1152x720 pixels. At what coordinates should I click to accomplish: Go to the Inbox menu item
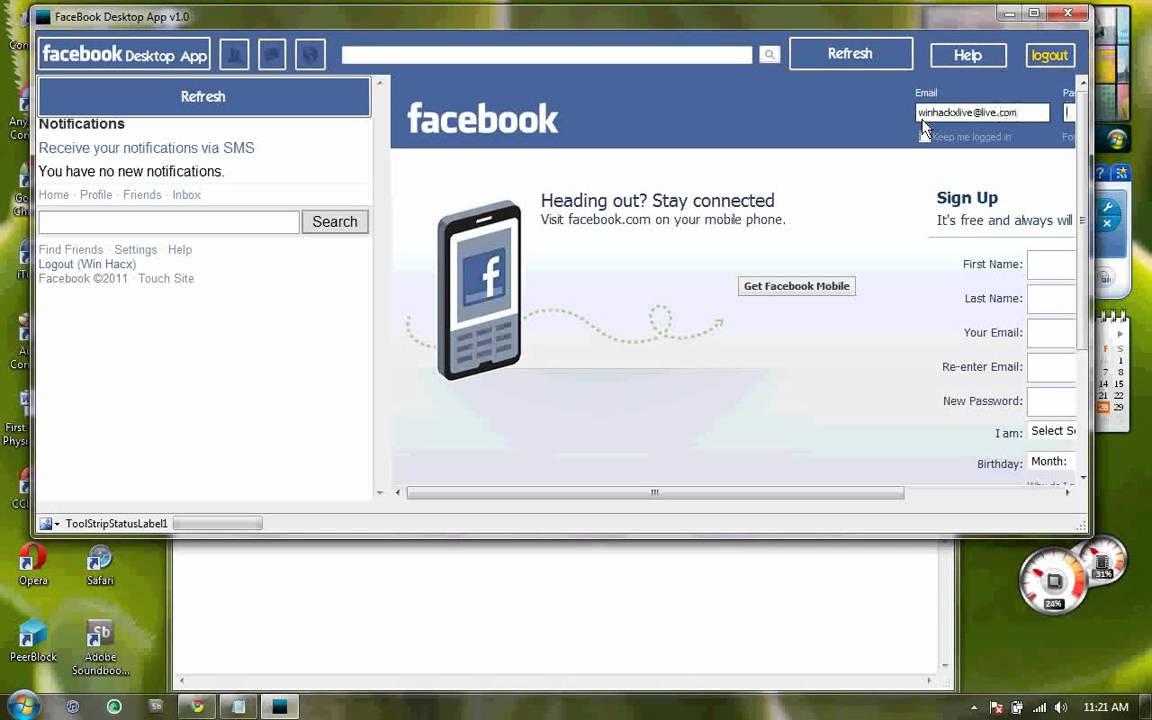186,194
